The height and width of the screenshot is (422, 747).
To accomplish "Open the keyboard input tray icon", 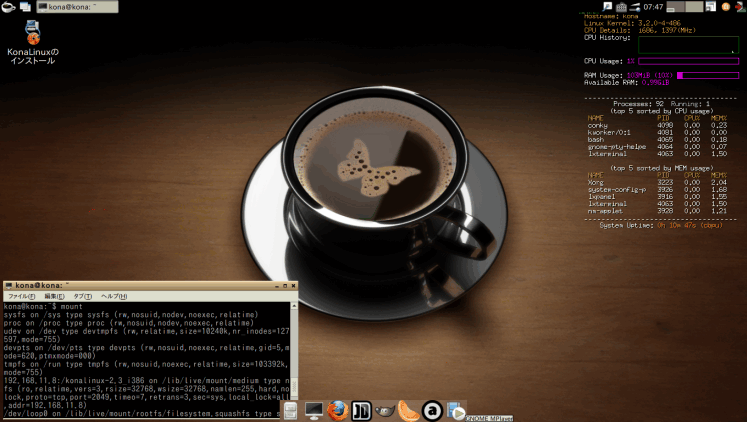I will coord(621,7).
